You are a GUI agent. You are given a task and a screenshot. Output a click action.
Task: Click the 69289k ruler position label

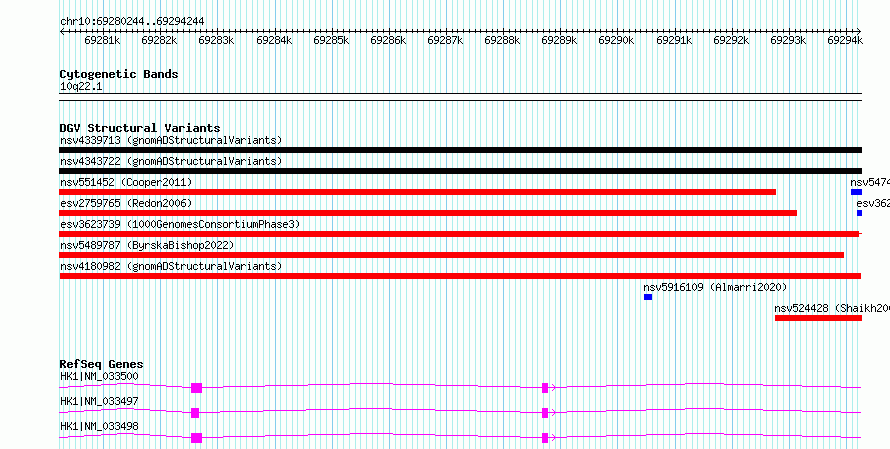coord(559,40)
